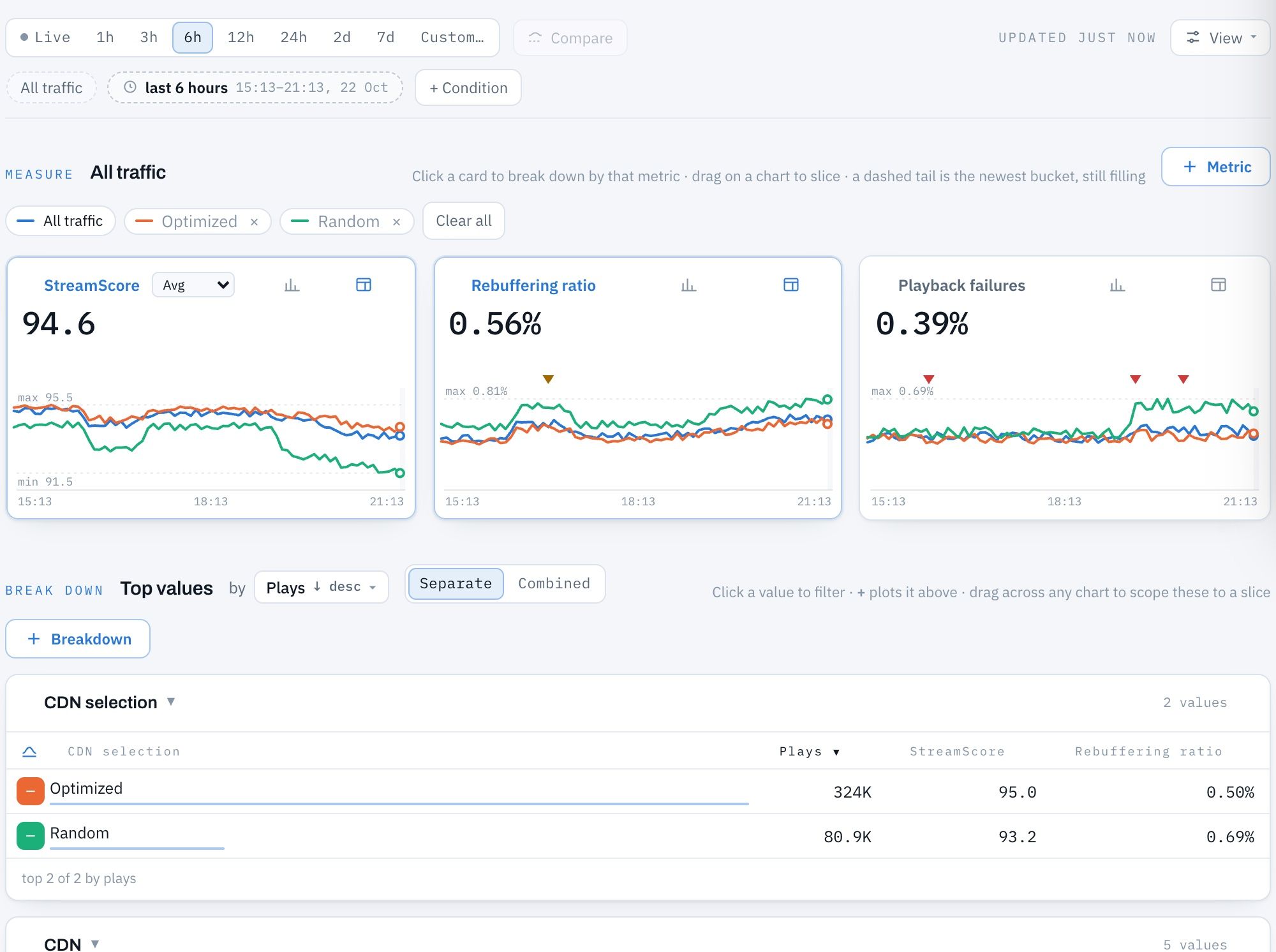
Task: Click the Compare button
Action: [570, 38]
